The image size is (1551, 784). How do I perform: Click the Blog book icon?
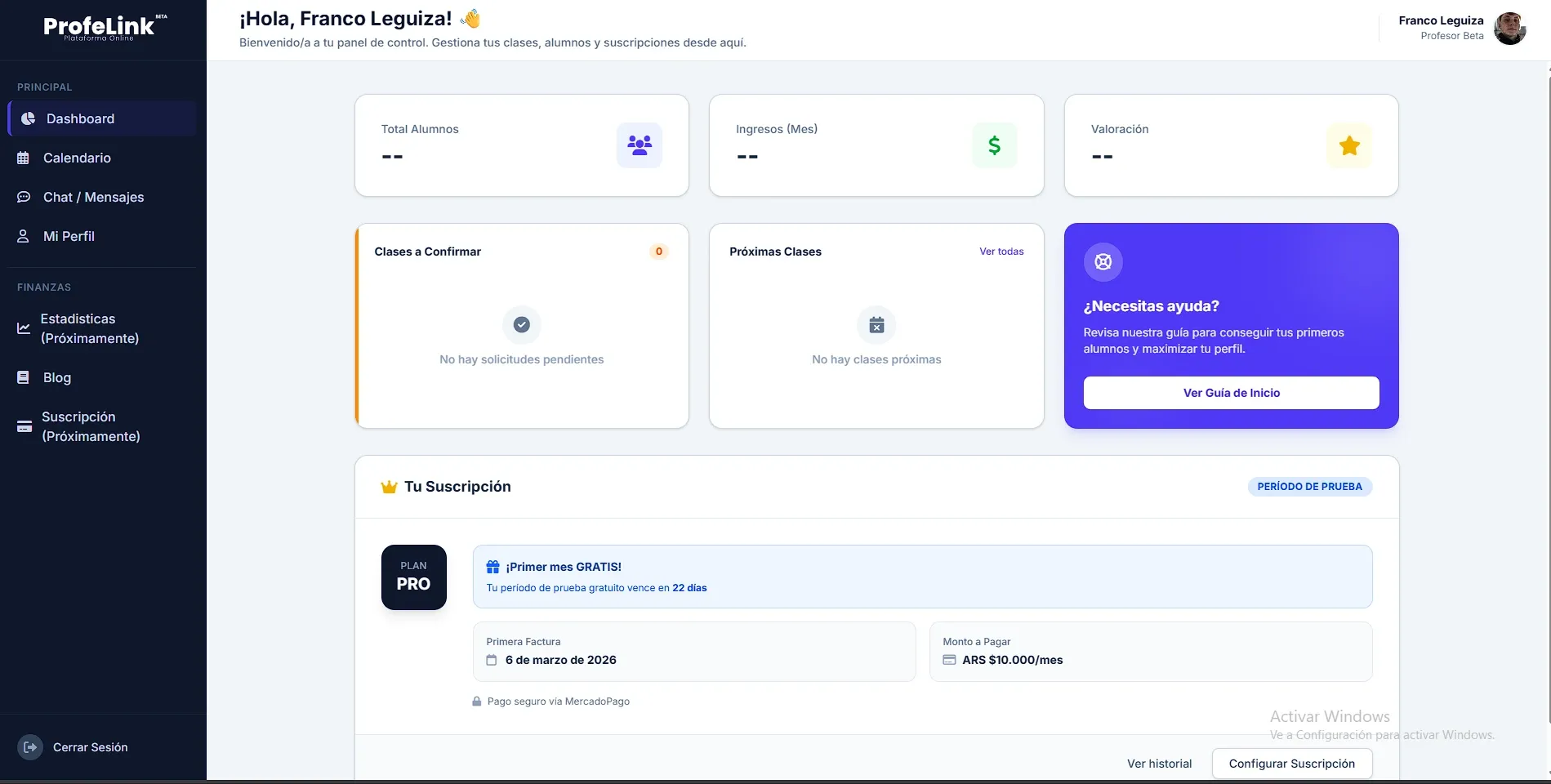pos(24,377)
